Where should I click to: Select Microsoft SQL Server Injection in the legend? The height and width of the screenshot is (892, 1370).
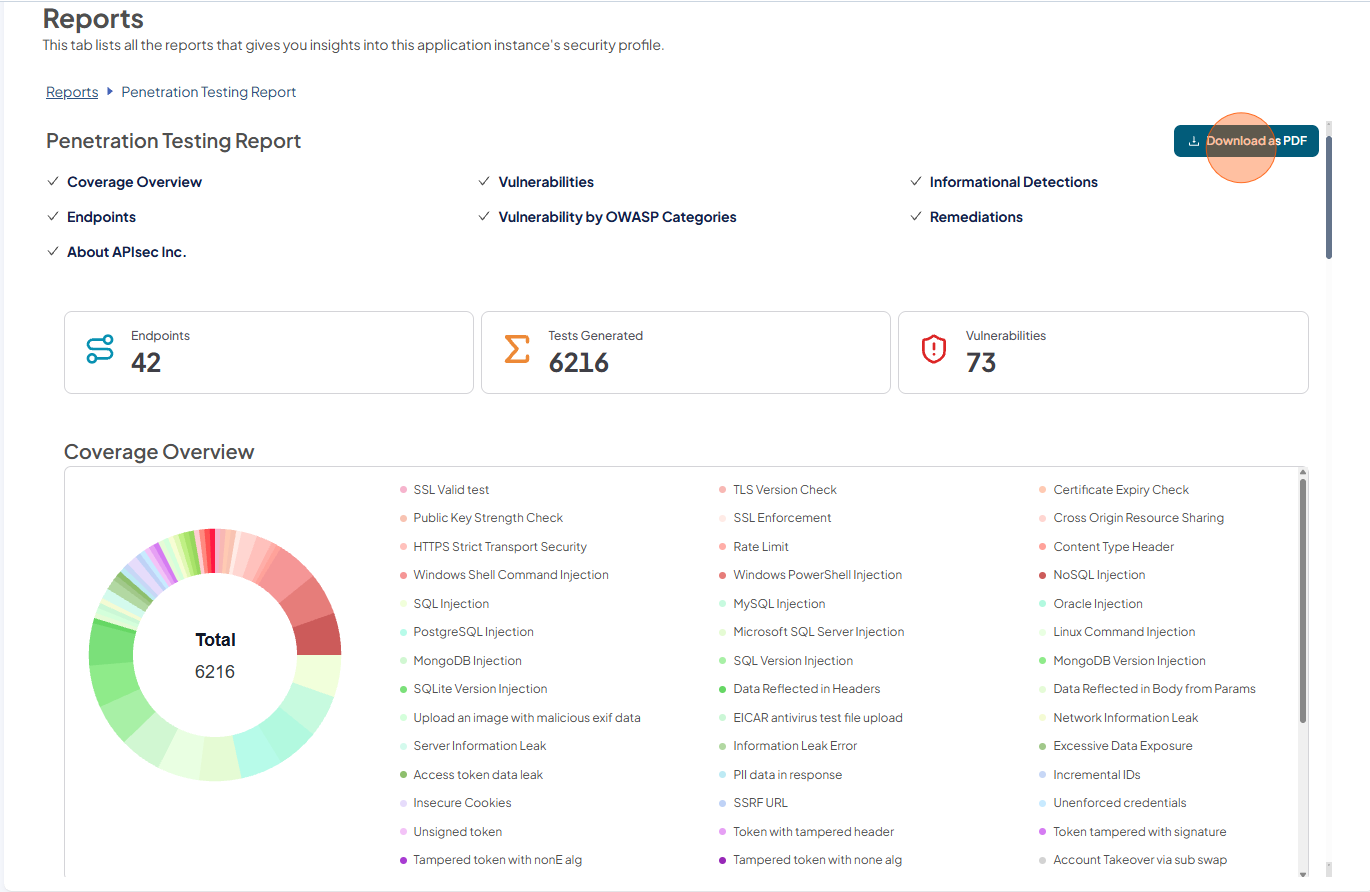(812, 632)
